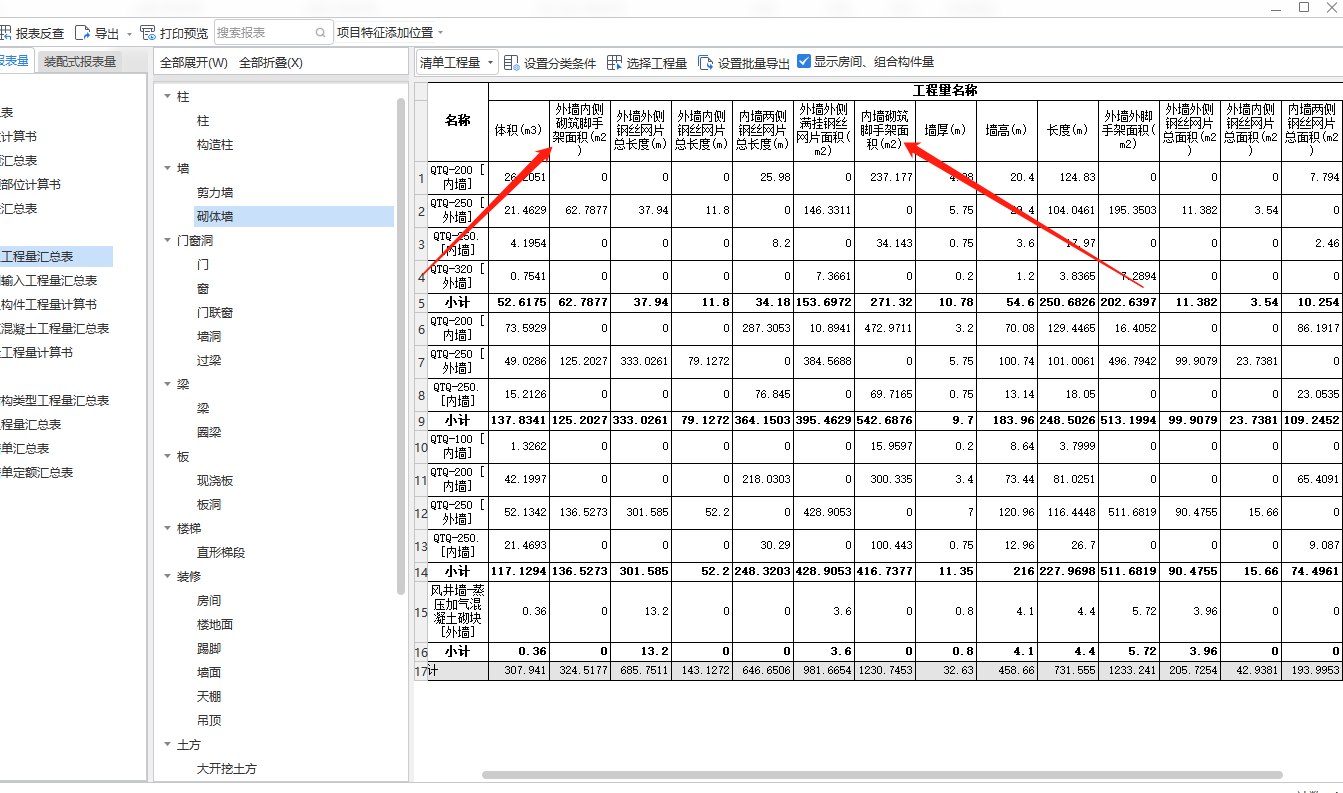Click the 设置批量导出 icon
This screenshot has height=793, width=1343.
tap(706, 63)
